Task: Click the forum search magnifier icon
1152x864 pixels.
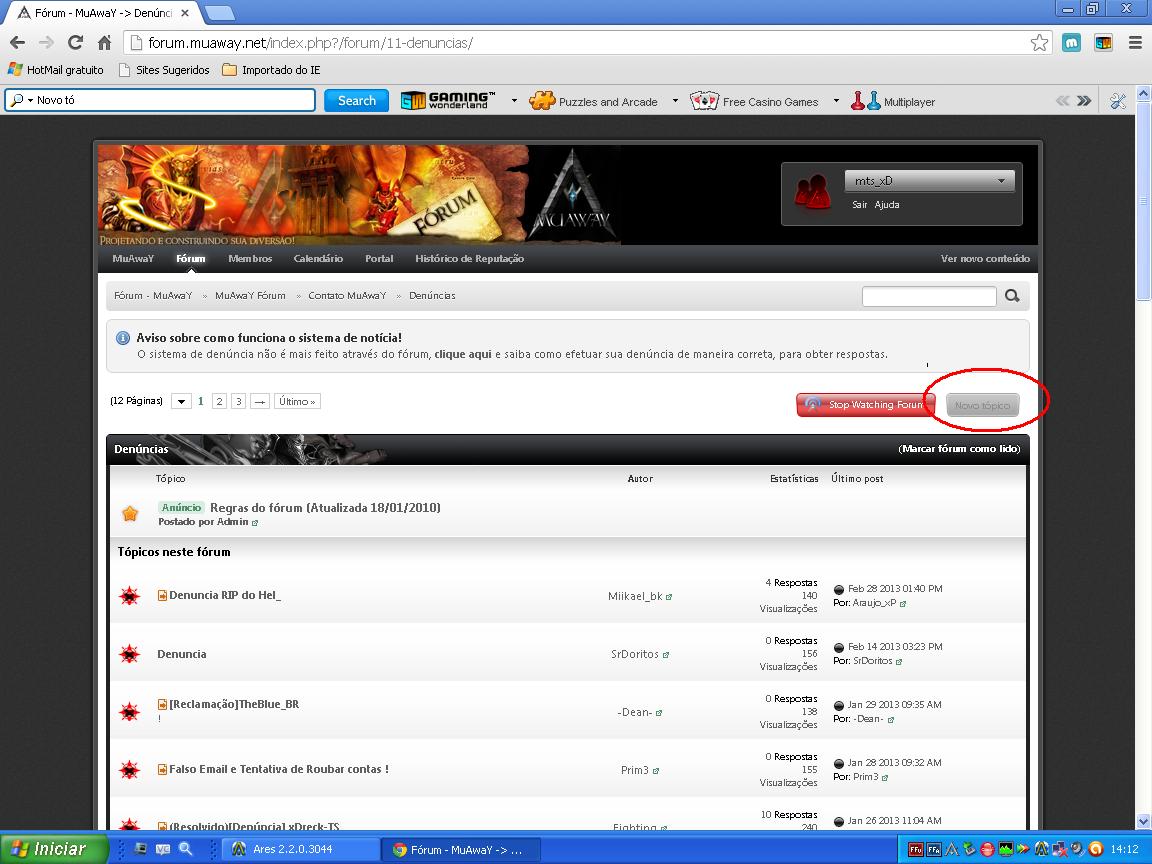Action: coord(1012,296)
